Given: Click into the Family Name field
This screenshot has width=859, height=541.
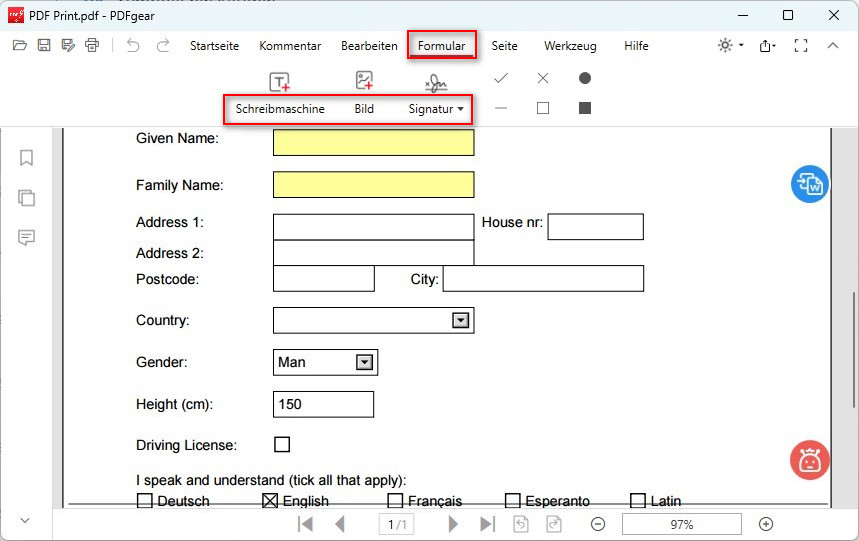Looking at the screenshot, I should coord(374,185).
